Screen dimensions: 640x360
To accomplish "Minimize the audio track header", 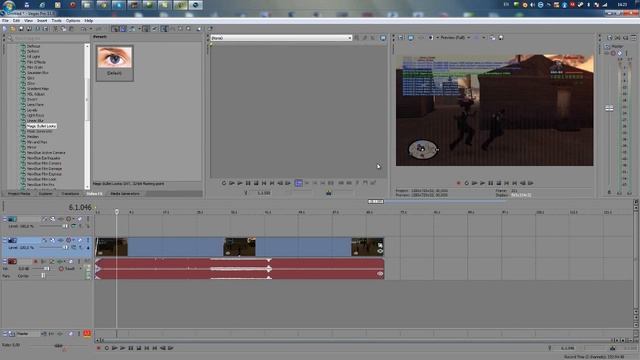I will [x=5, y=261].
